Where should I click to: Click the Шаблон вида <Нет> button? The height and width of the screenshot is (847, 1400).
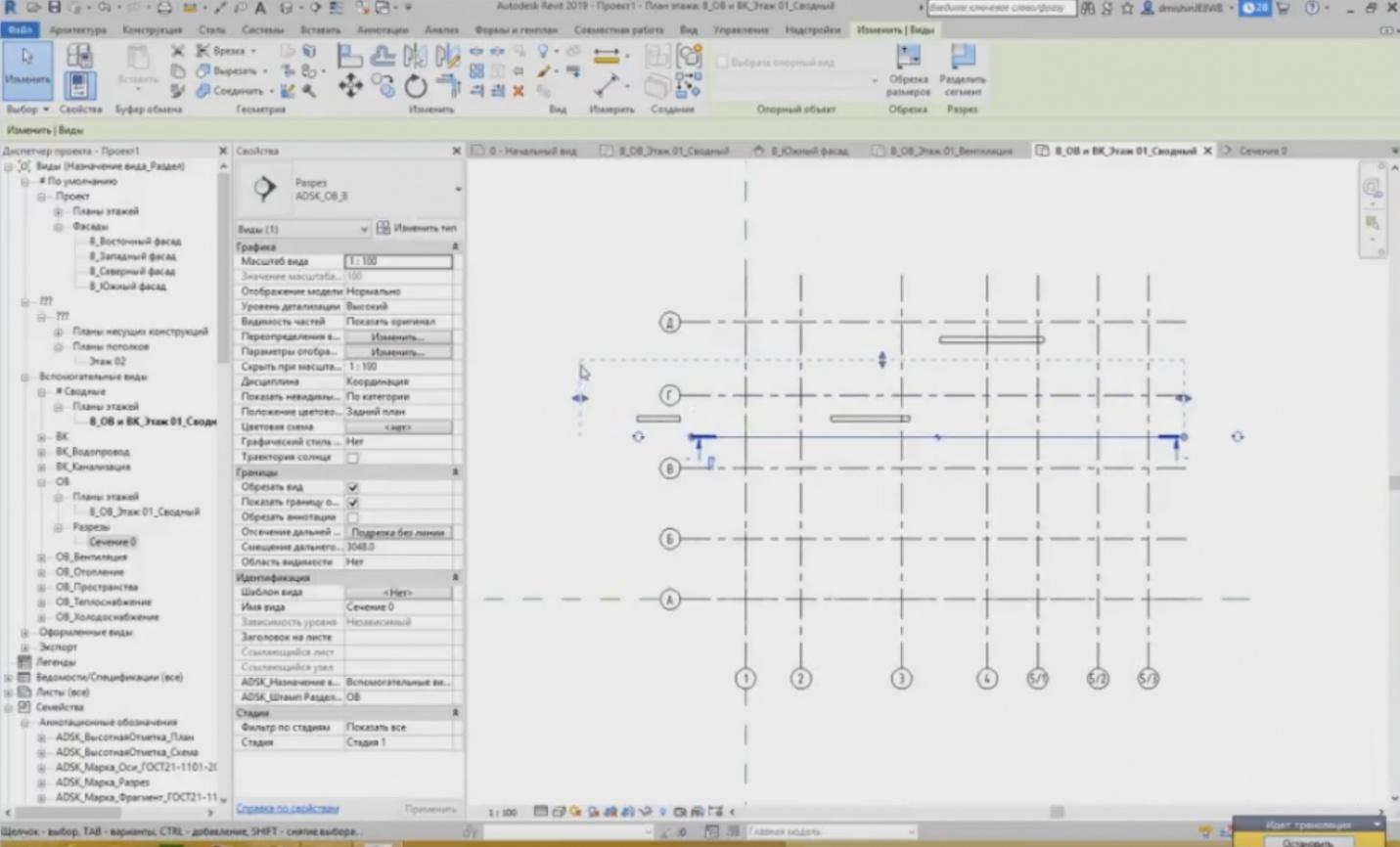pyautogui.click(x=397, y=593)
